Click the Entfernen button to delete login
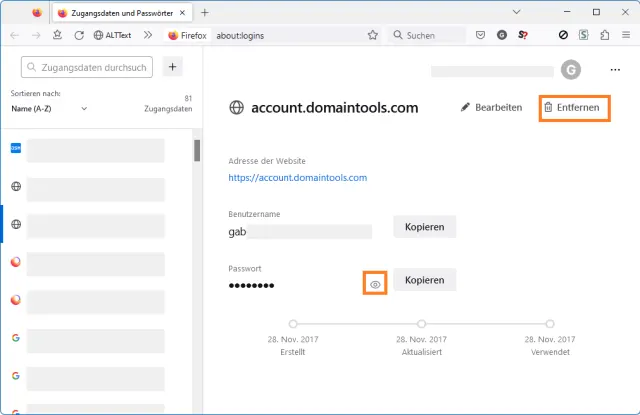The width and height of the screenshot is (640, 415). click(573, 108)
